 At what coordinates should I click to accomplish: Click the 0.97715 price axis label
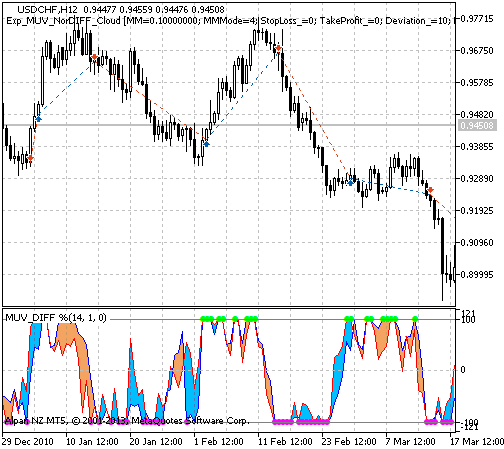477,19
